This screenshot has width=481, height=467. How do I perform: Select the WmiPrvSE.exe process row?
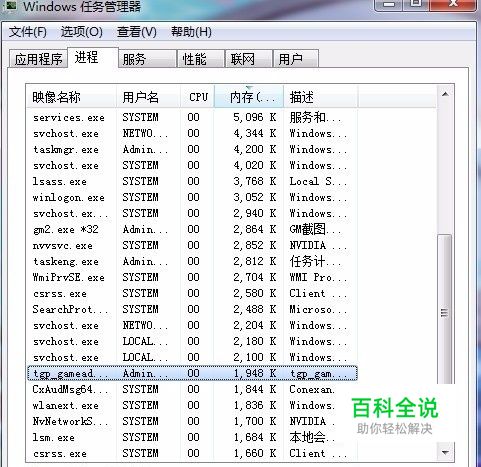tap(192, 277)
